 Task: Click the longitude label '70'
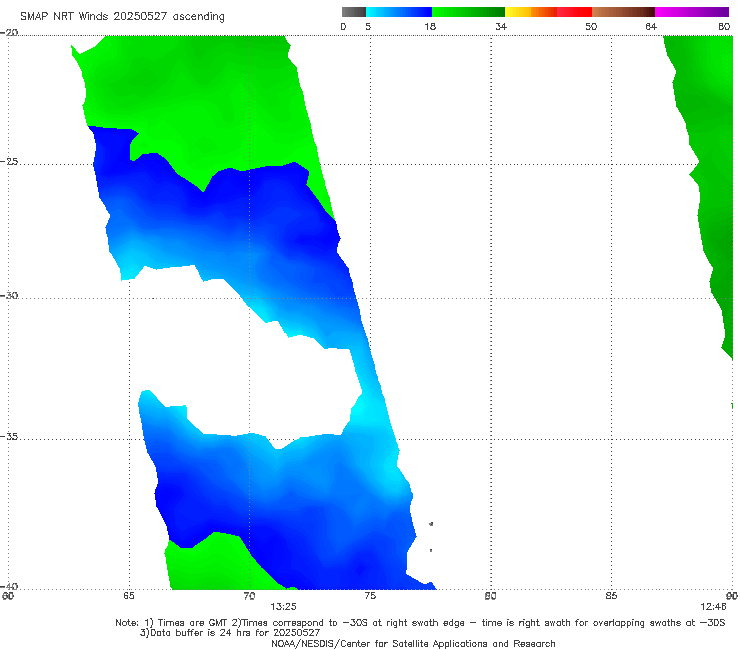tap(249, 596)
